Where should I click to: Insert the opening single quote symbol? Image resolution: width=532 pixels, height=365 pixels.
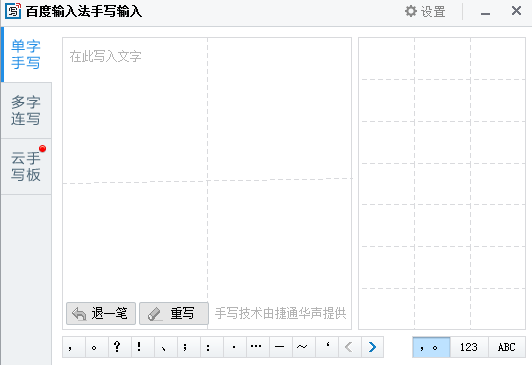tap(327, 347)
